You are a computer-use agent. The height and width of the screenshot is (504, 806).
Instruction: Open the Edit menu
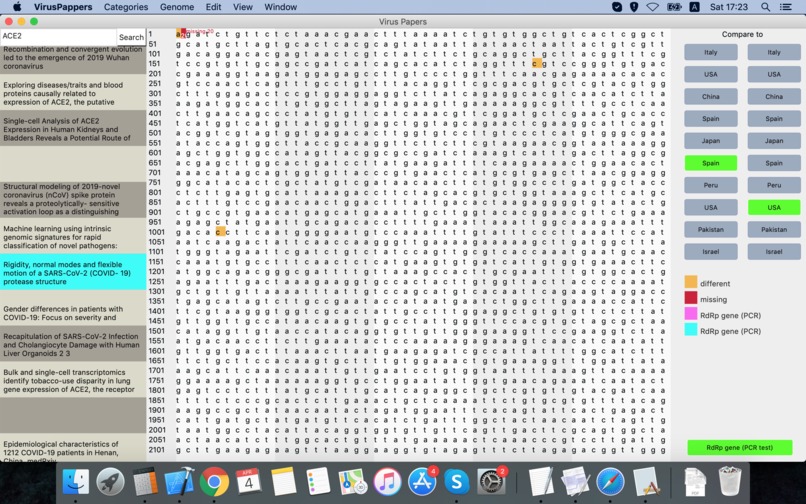[213, 7]
